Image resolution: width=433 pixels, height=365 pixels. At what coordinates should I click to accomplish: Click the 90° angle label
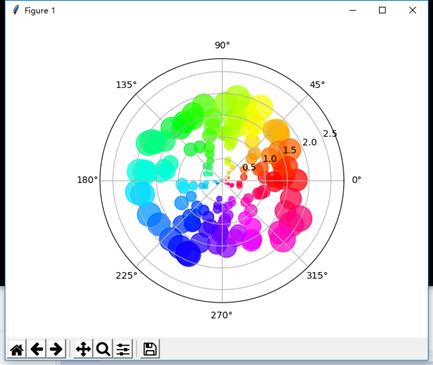tap(222, 45)
